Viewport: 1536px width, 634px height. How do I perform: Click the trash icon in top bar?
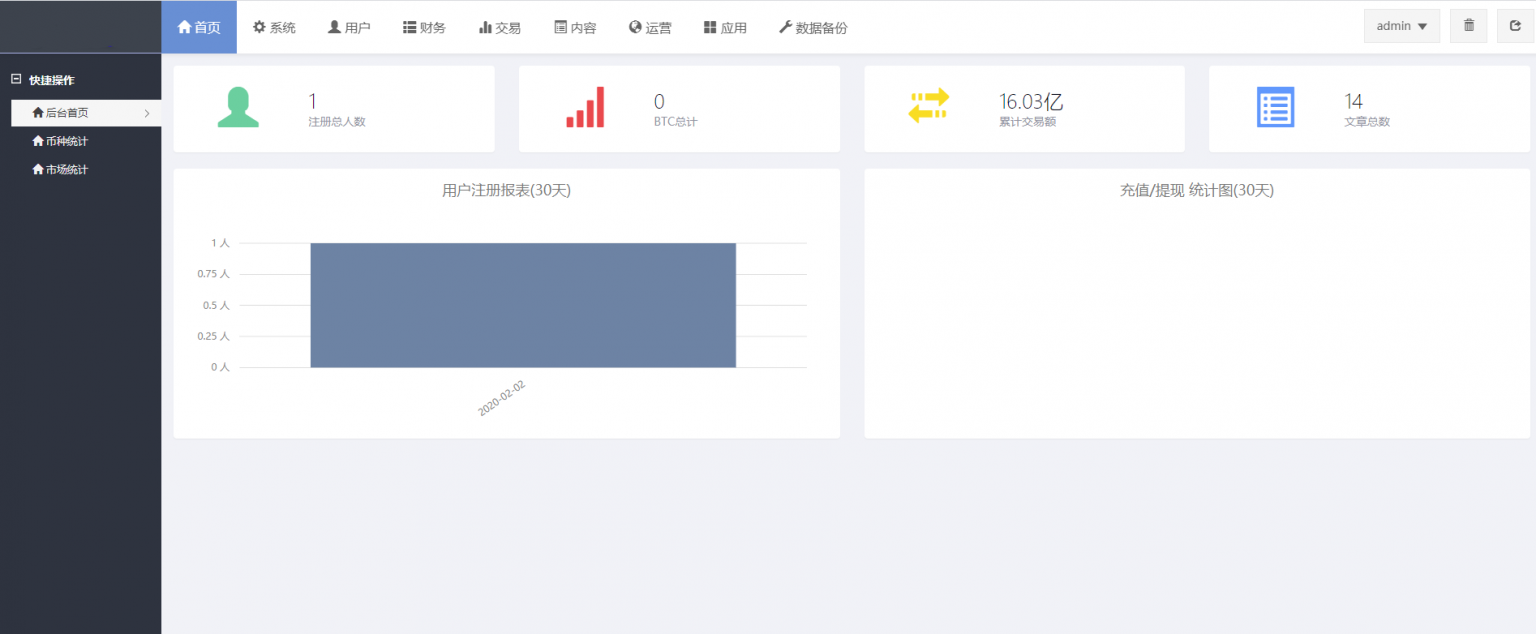[x=1468, y=26]
